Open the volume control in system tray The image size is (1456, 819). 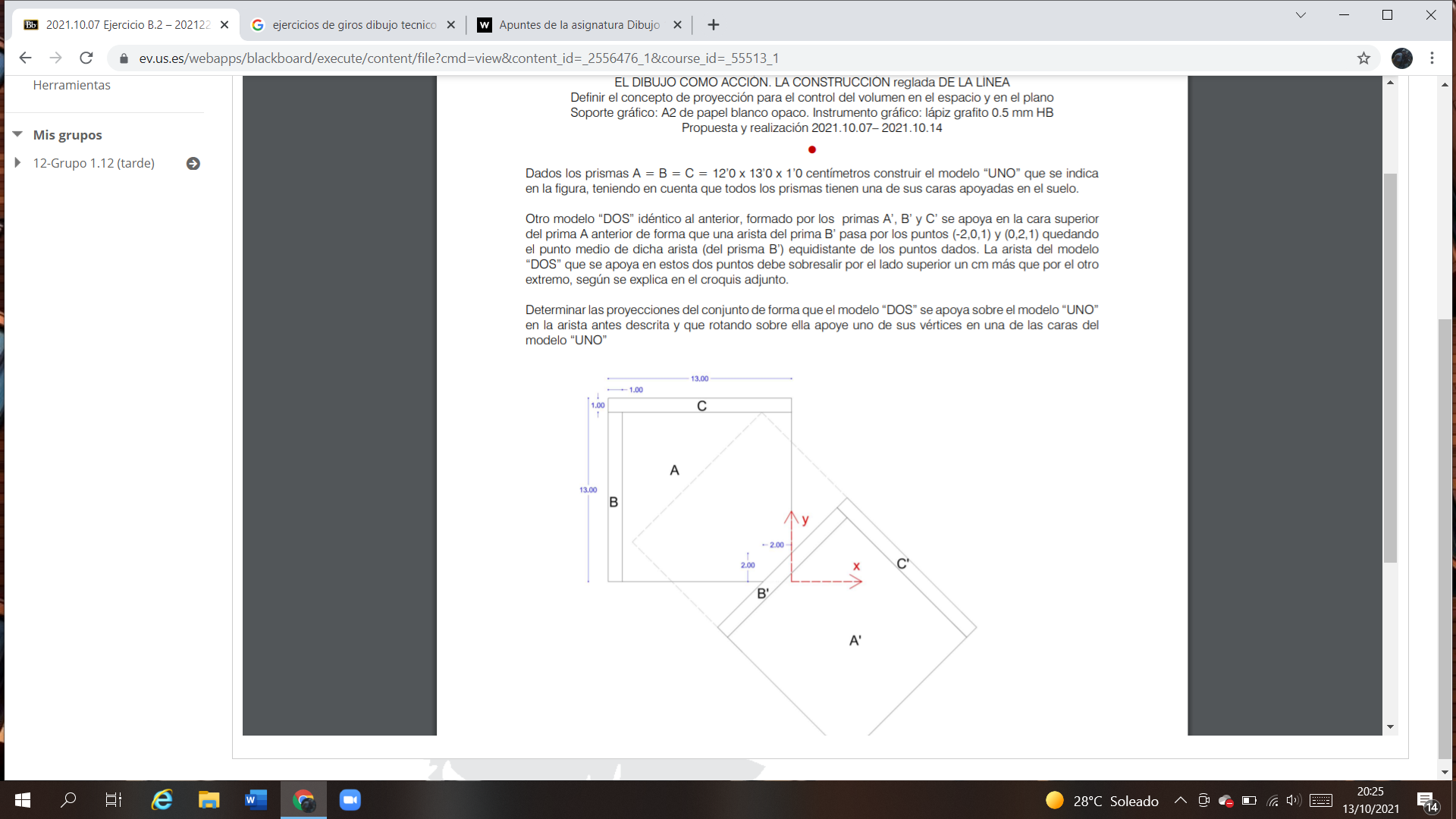[1293, 800]
